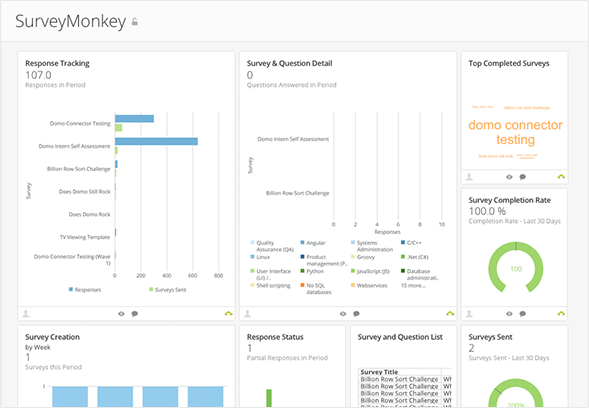
Task: Click the Linux legend swatch
Action: (252, 257)
